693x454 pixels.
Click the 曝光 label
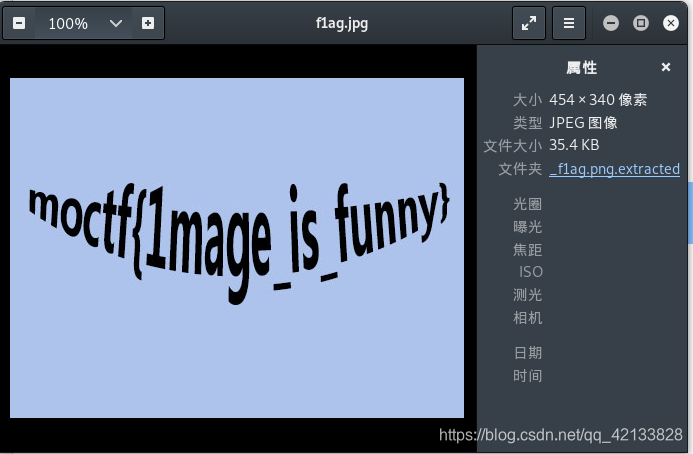coord(527,227)
